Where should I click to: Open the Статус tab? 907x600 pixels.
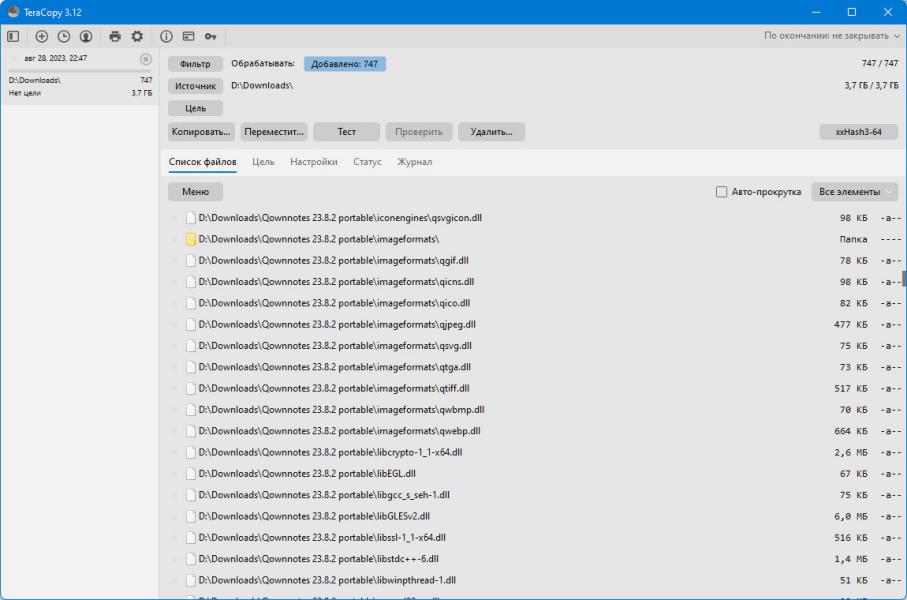pos(367,162)
